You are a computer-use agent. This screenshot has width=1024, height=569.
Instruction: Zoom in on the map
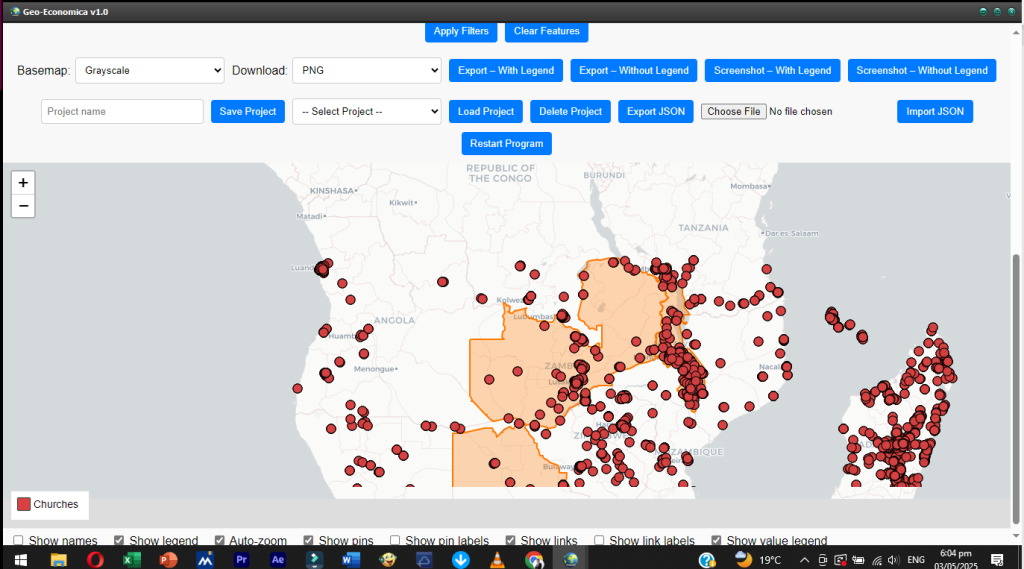(x=24, y=183)
